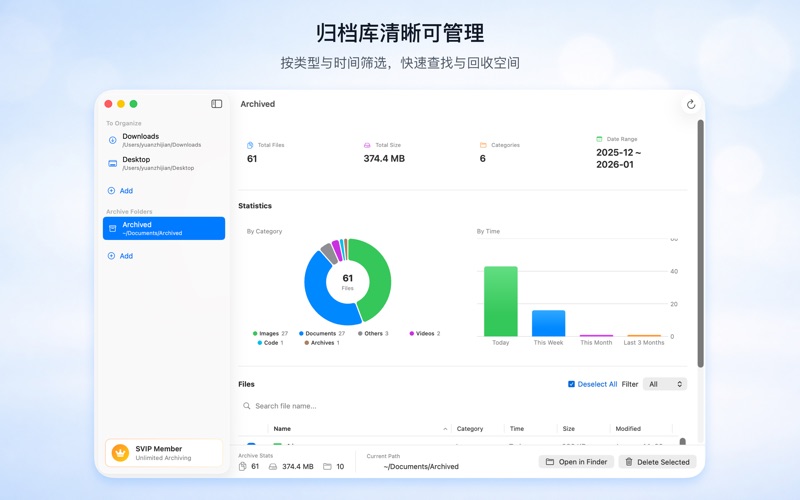
Task: Click the Desktop monitor icon
Action: pyautogui.click(x=113, y=163)
